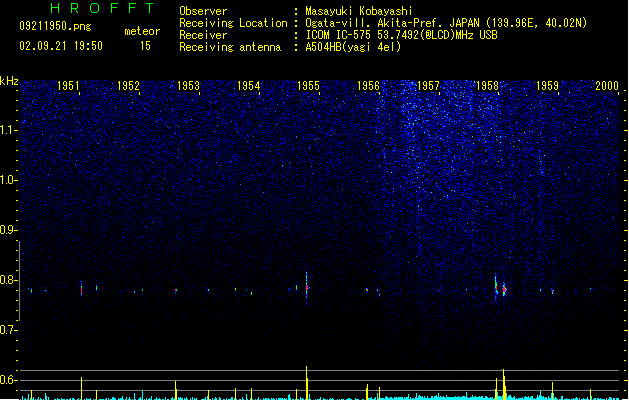Click the 1956 time axis label
The image size is (629, 400).
(x=368, y=85)
